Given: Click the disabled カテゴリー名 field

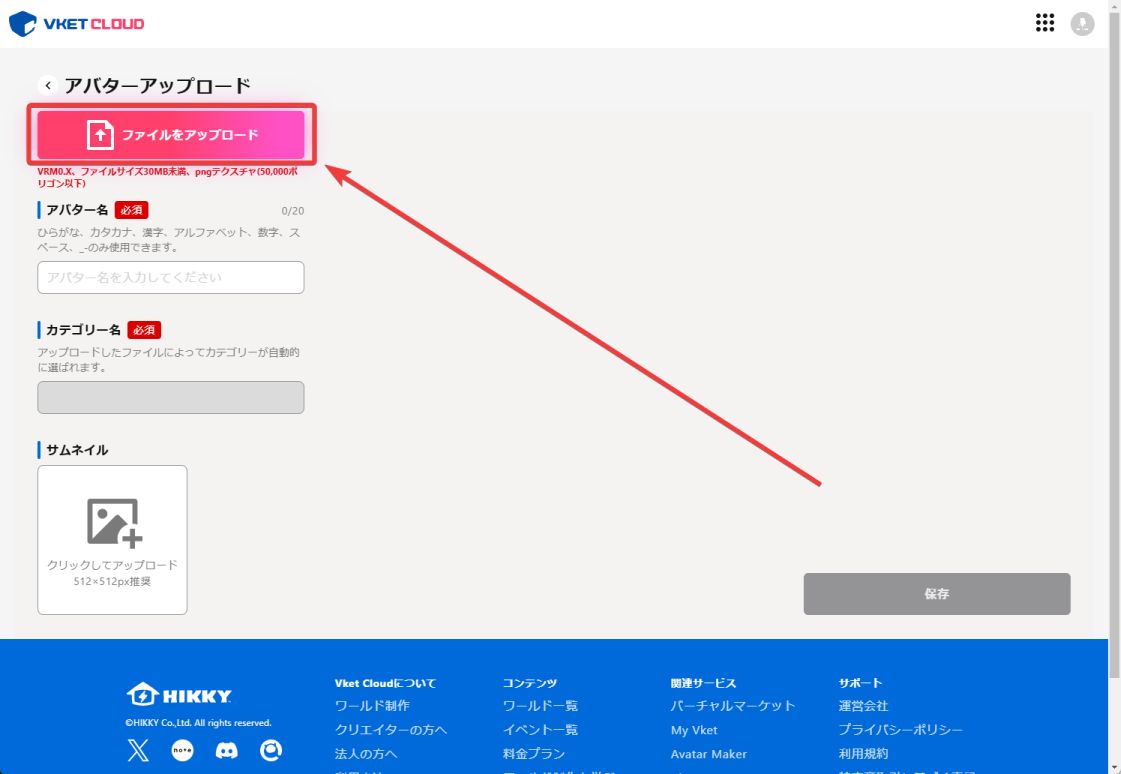Looking at the screenshot, I should [x=171, y=398].
